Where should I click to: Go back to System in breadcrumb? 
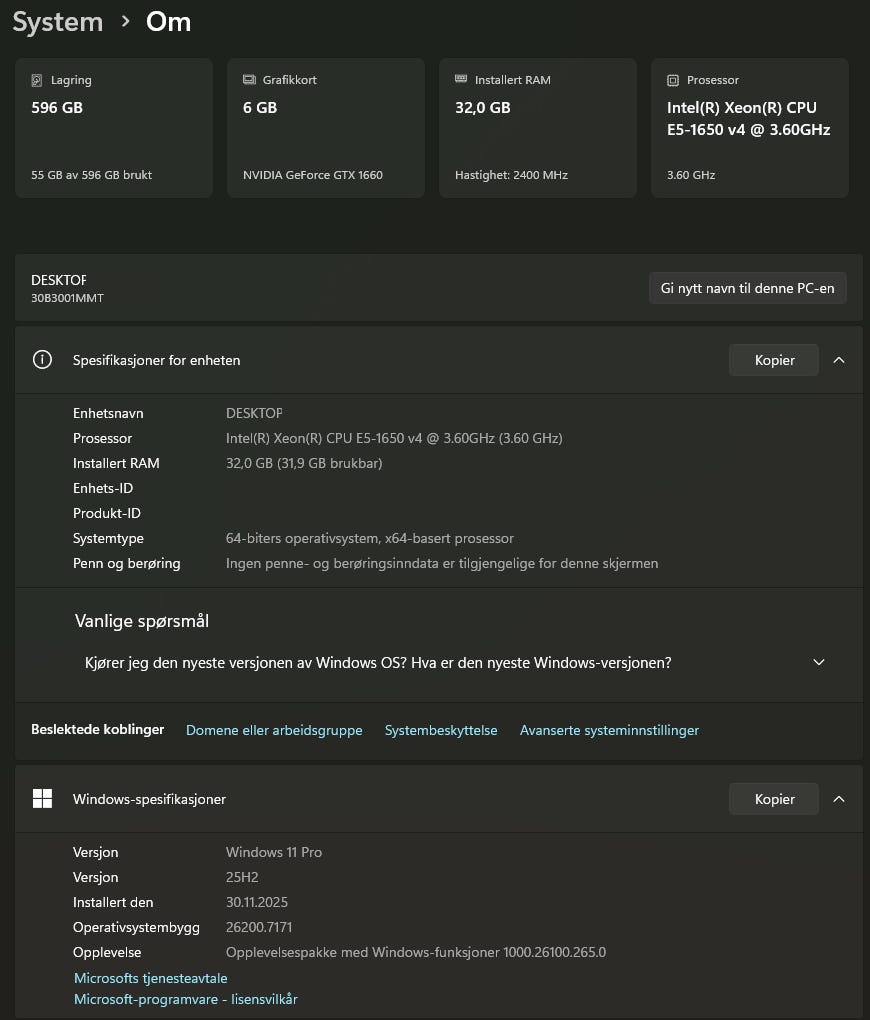tap(58, 22)
